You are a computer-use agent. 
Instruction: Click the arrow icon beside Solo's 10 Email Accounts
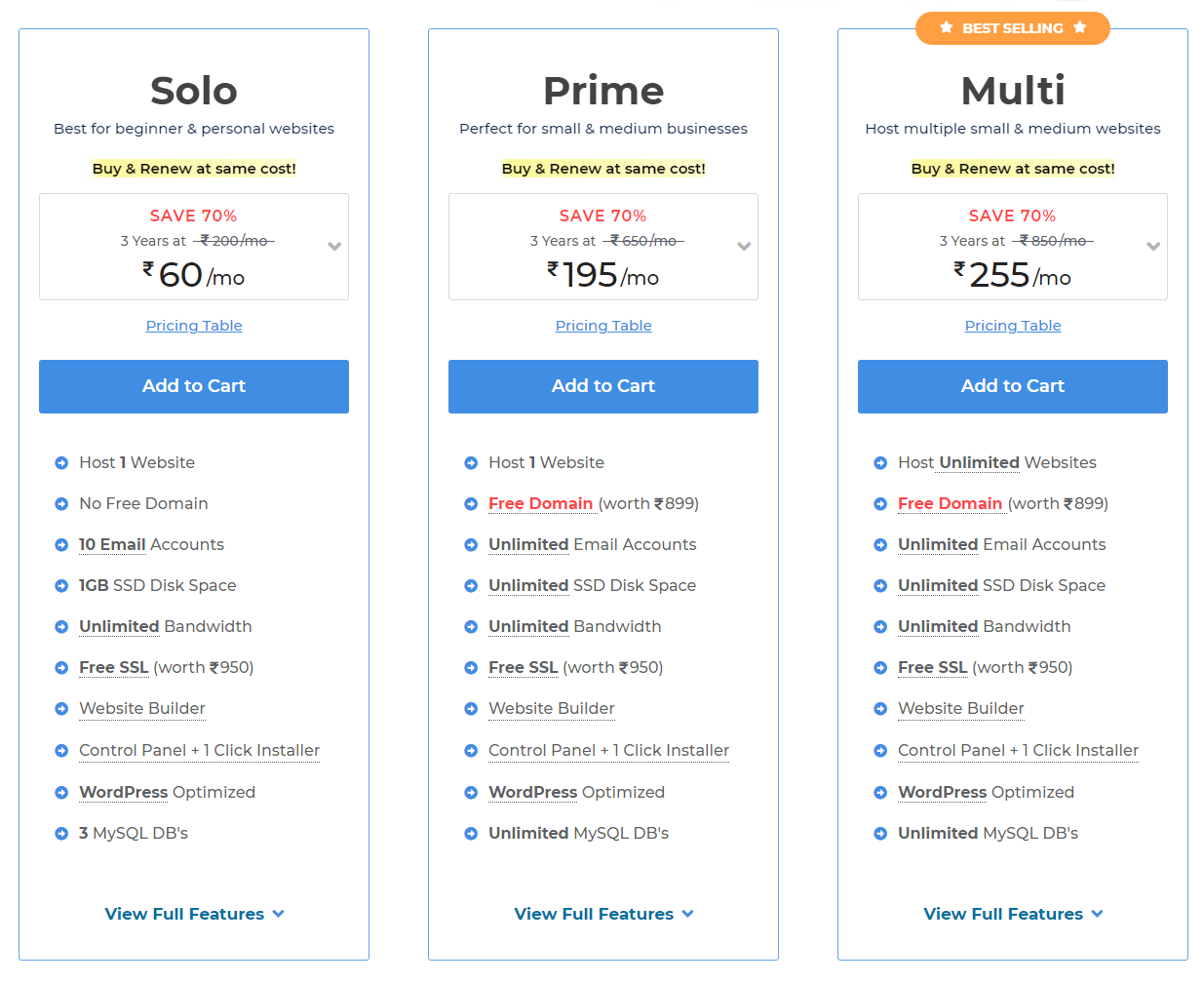pyautogui.click(x=61, y=545)
